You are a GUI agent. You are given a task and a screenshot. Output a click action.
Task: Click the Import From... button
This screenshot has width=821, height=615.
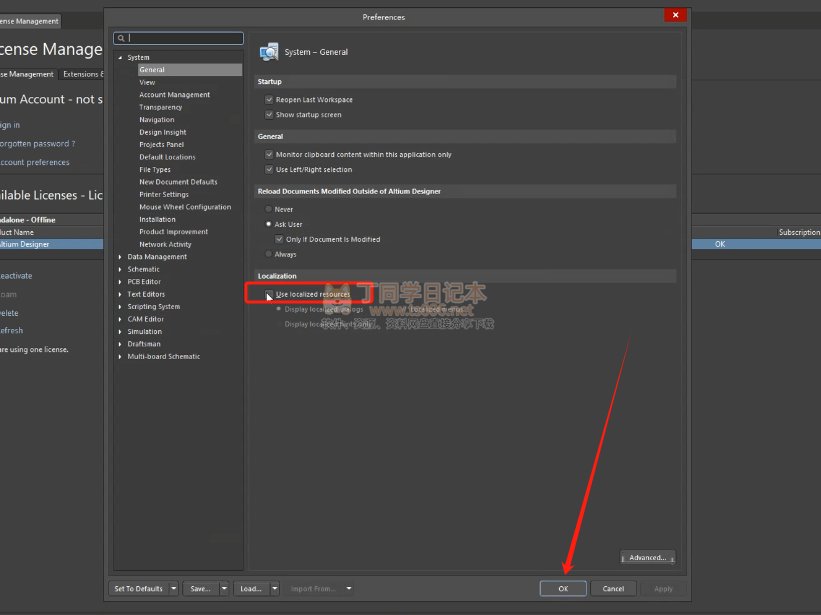tap(314, 589)
